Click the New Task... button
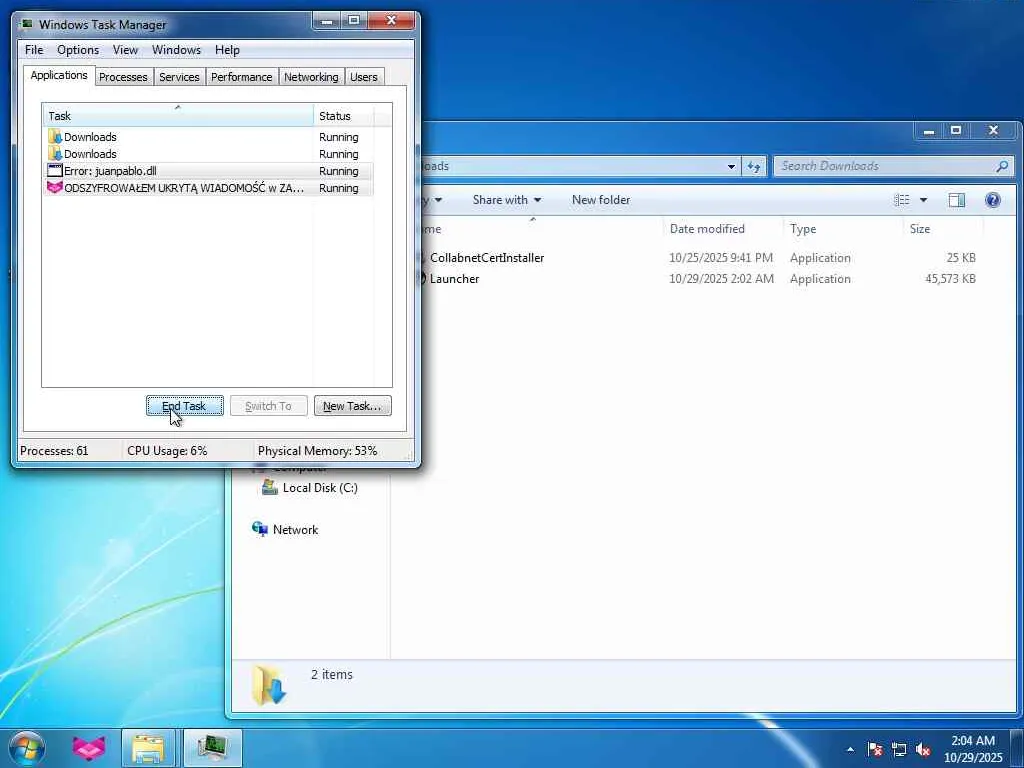Viewport: 1024px width, 768px height. click(x=353, y=406)
